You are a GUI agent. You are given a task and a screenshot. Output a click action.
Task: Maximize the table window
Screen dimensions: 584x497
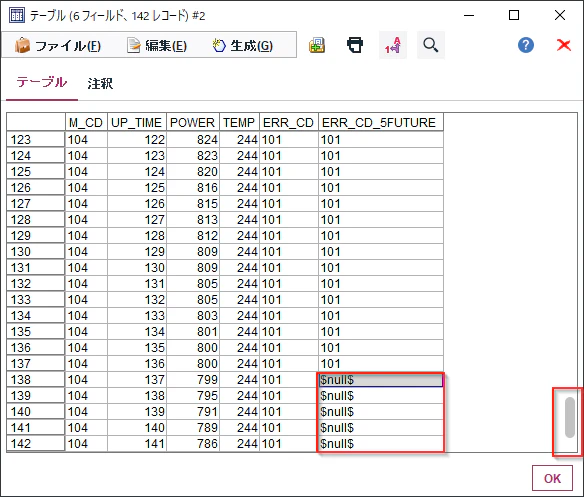[x=514, y=15]
